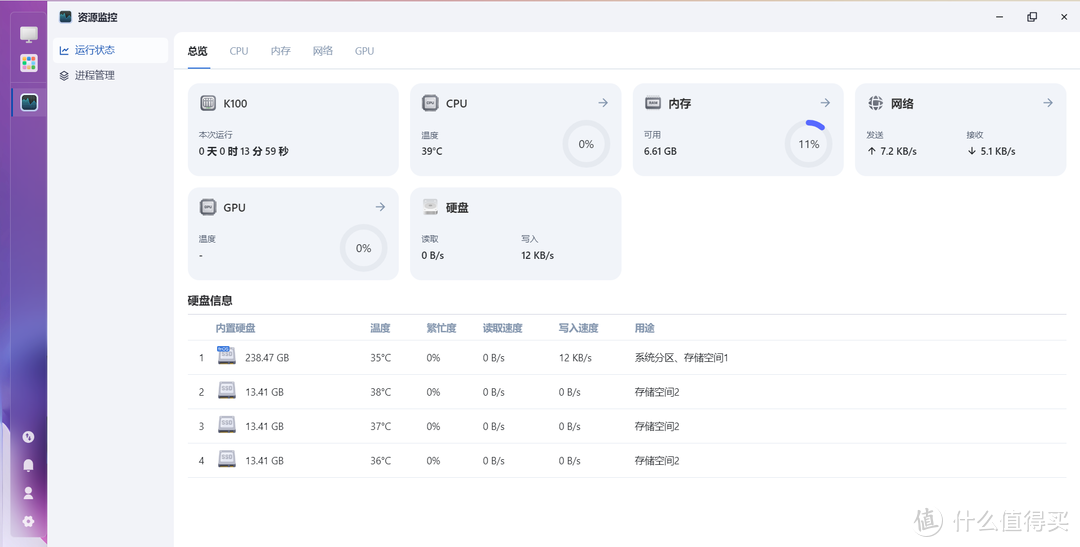
Task: Minimize the resource monitor window
Action: tap(999, 17)
